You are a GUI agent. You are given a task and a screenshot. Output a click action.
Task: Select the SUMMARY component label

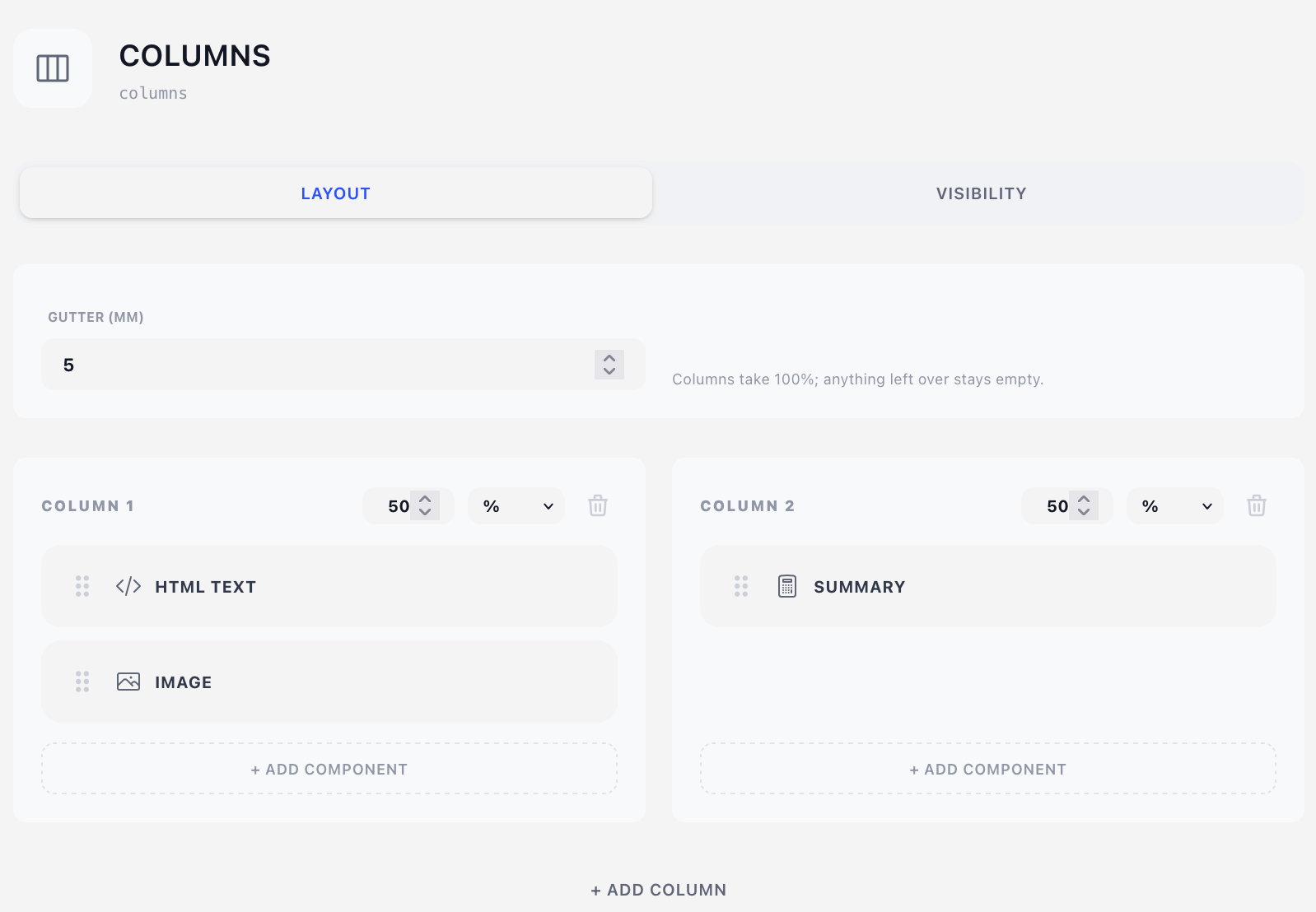pyautogui.click(x=859, y=587)
